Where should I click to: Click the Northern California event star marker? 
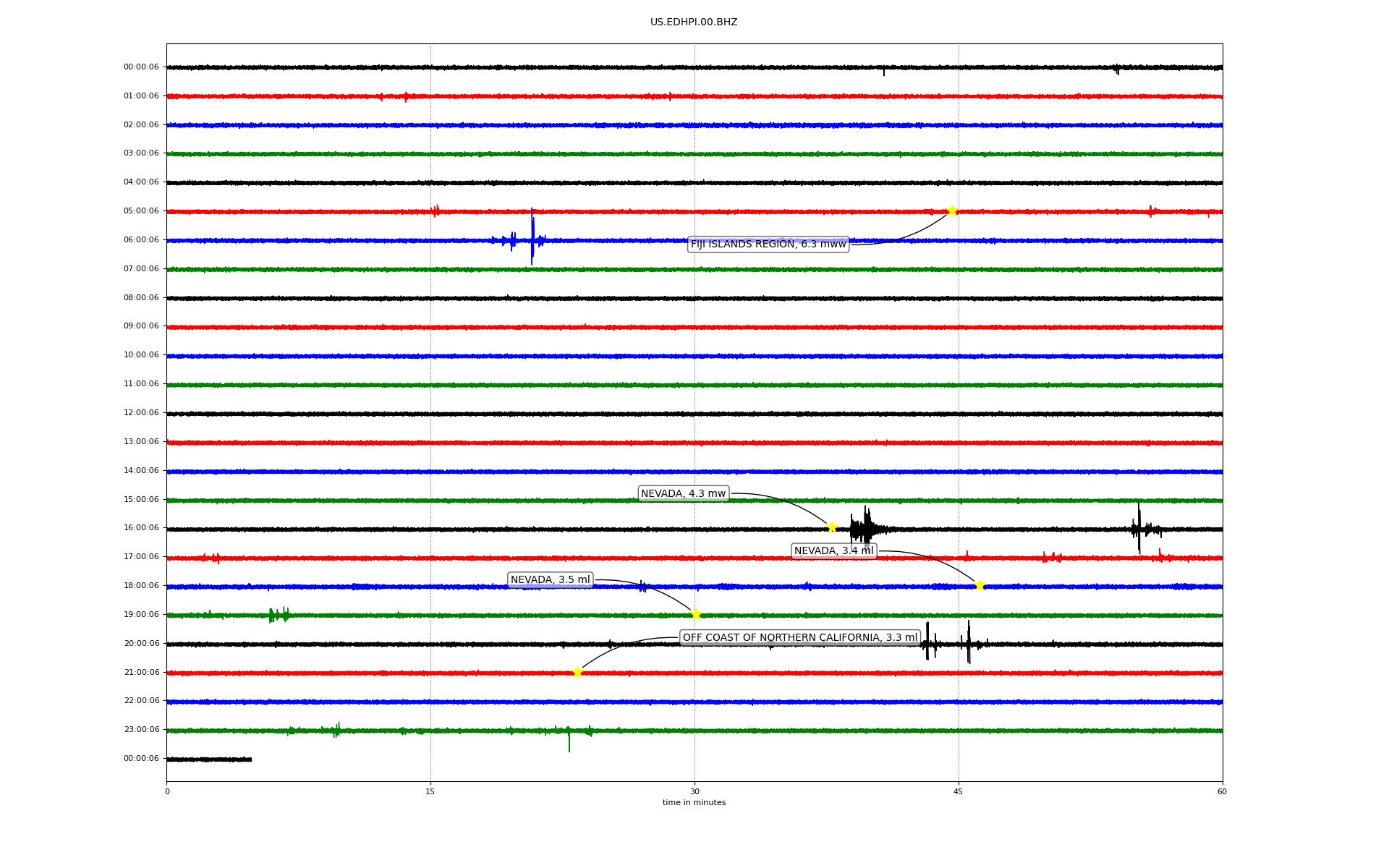[577, 672]
